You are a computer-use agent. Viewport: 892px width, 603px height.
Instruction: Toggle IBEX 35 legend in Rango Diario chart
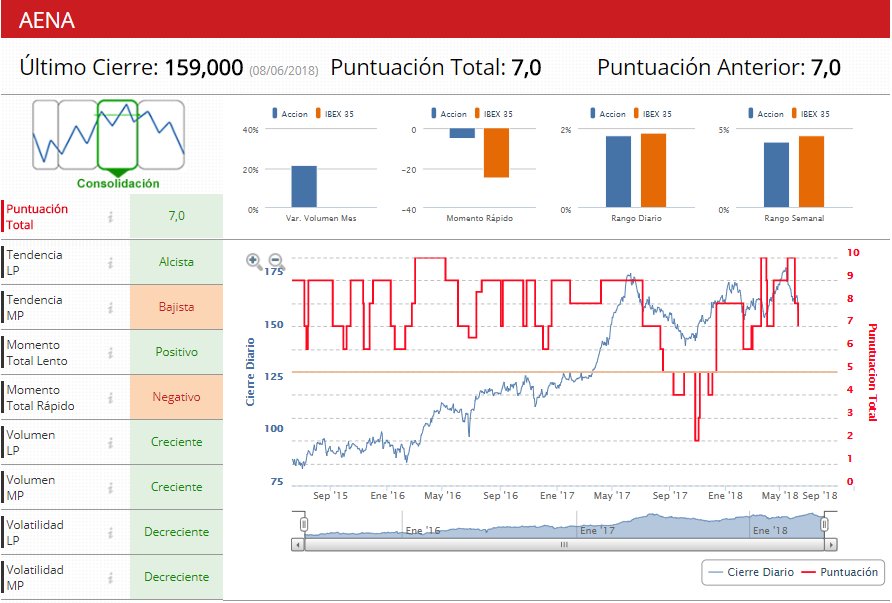click(x=653, y=114)
